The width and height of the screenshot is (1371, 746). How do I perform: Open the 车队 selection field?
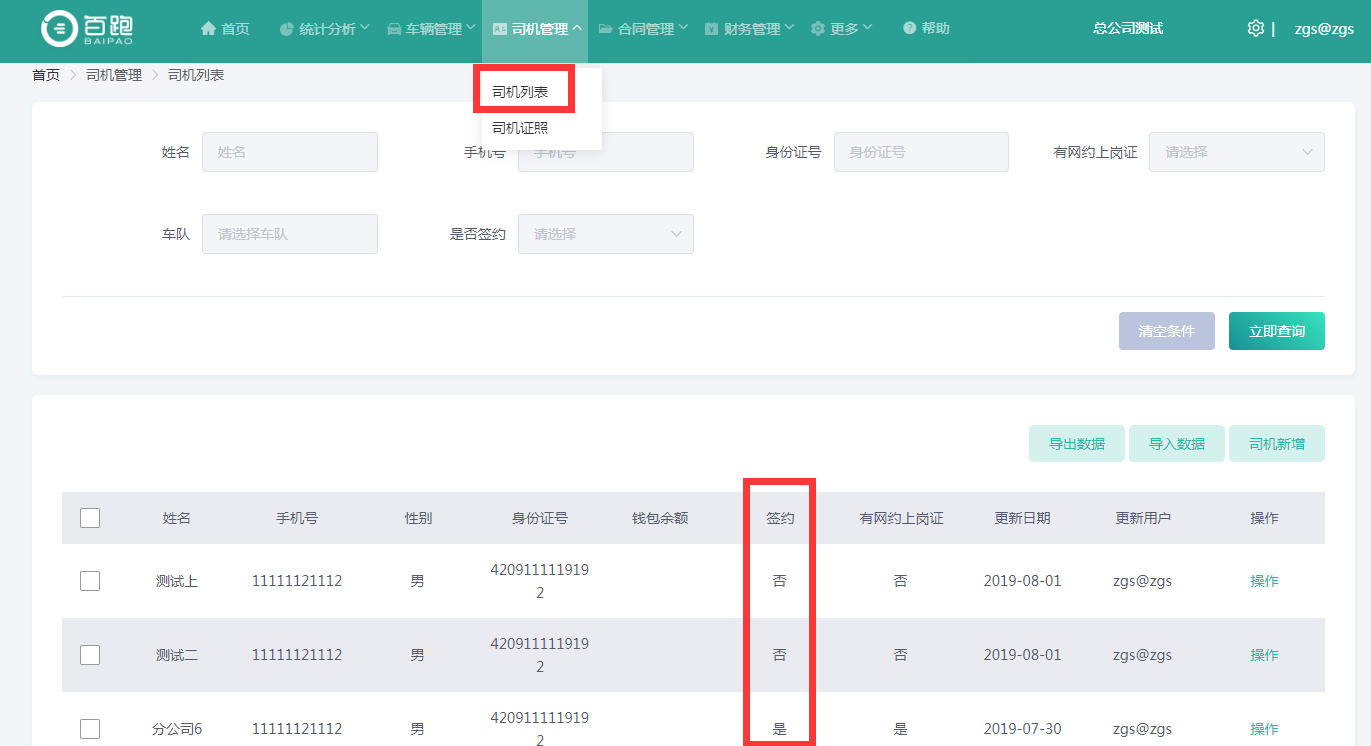(x=289, y=234)
